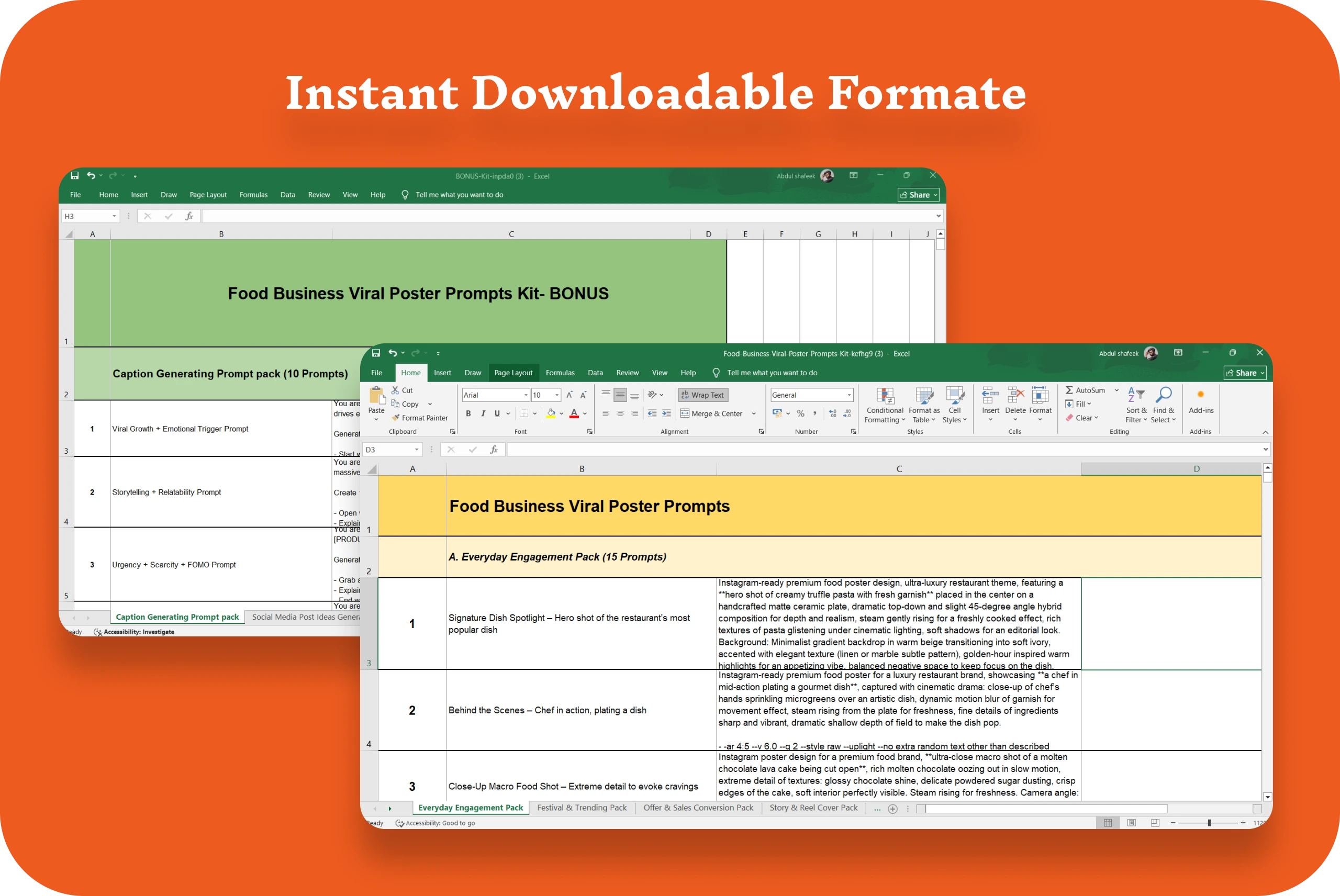
Task: Open Conditional Formatting in Styles group
Action: click(x=885, y=405)
